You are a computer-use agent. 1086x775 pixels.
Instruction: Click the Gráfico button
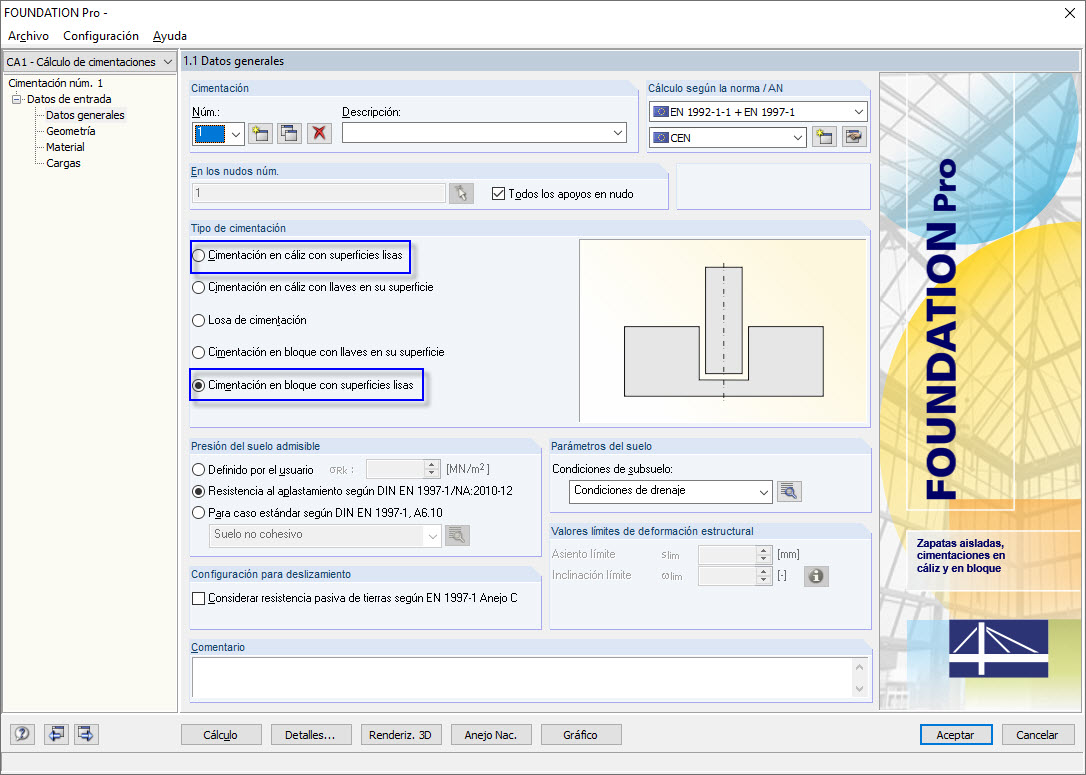[x=580, y=735]
